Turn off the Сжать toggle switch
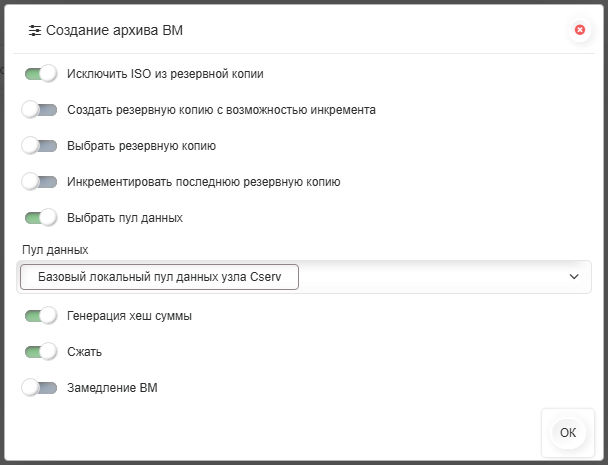The height and width of the screenshot is (465, 608). point(41,352)
